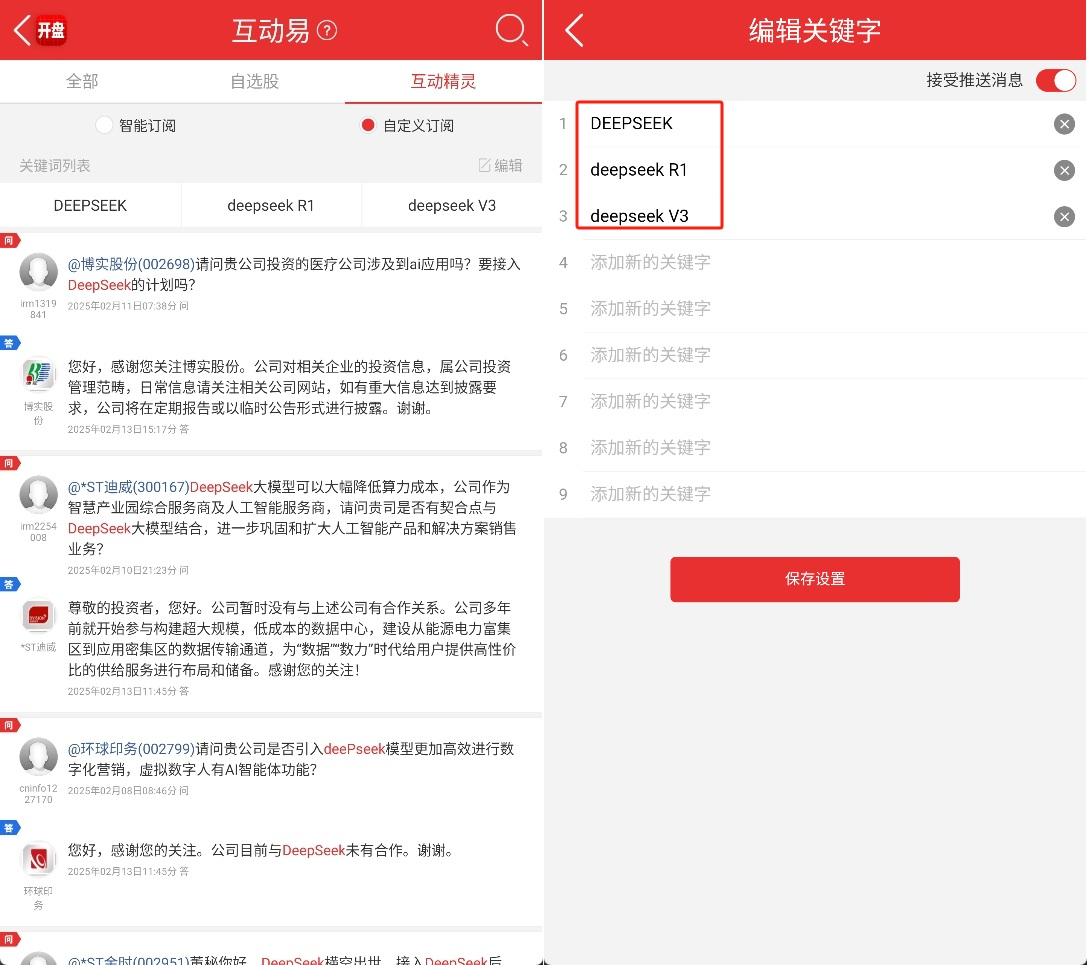1087x965 pixels.
Task: Switch to the 自选股 tab
Action: tap(254, 81)
